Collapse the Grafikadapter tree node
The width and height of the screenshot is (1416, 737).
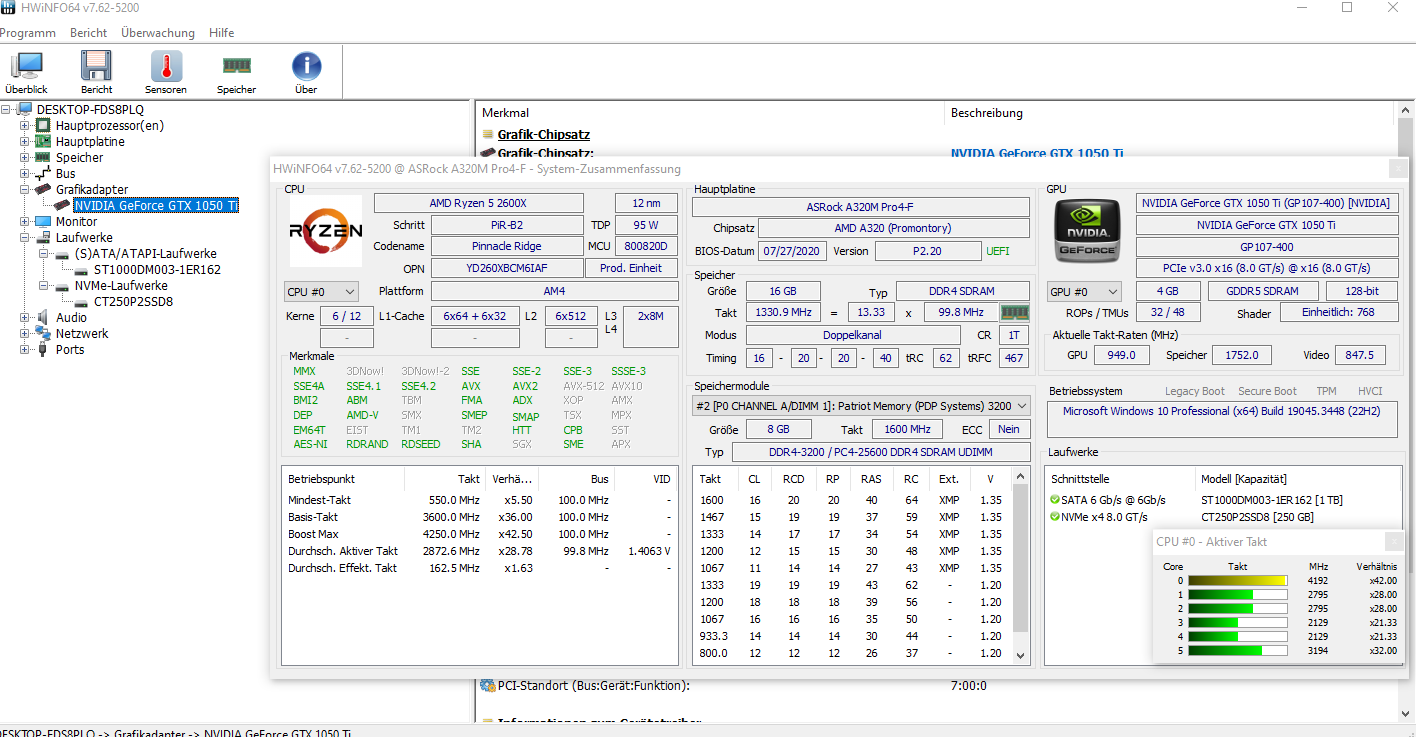pyautogui.click(x=25, y=190)
